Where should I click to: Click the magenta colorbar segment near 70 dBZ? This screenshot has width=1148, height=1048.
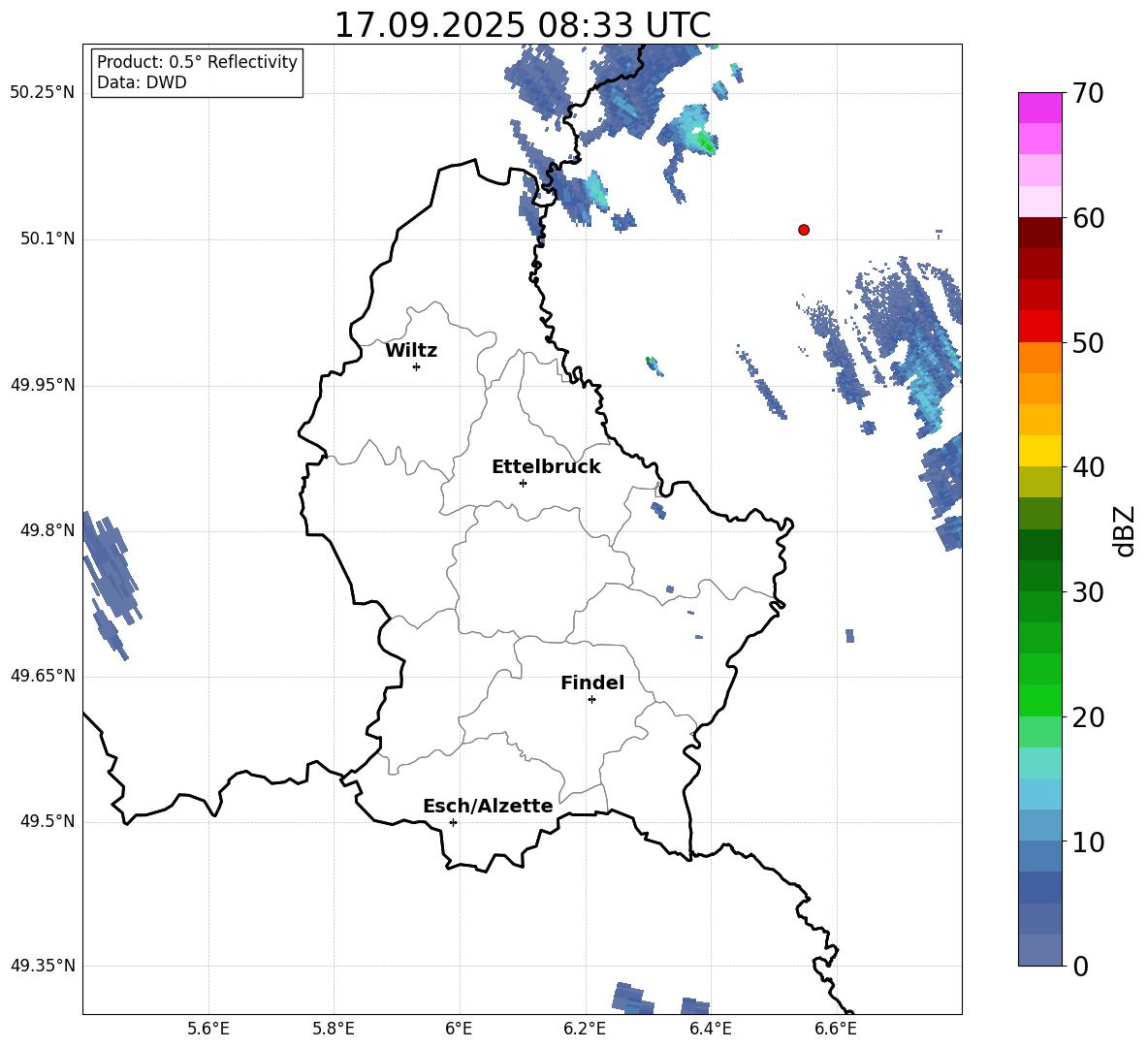(1039, 108)
